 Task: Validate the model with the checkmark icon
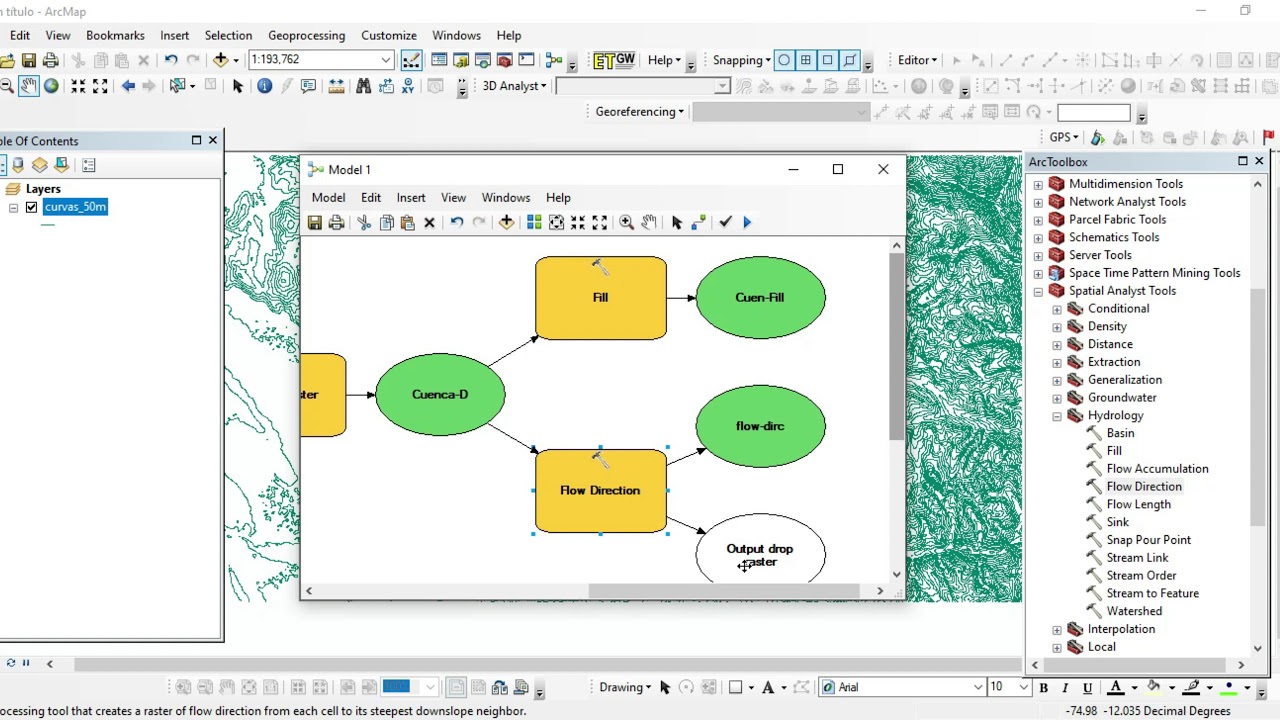(725, 222)
